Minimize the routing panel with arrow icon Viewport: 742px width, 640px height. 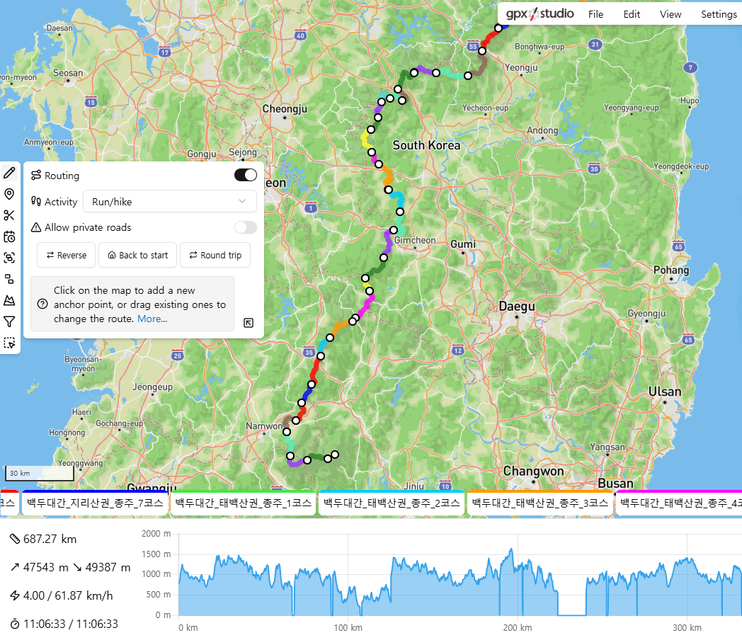click(248, 323)
